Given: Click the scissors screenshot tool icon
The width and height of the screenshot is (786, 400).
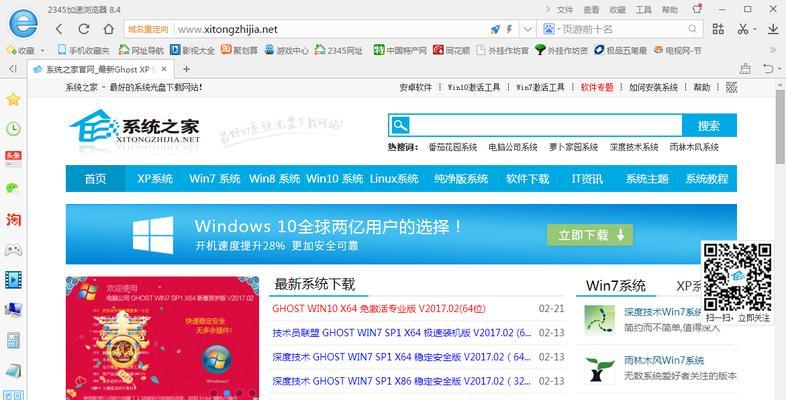Looking at the screenshot, I should pyautogui.click(x=743, y=29).
